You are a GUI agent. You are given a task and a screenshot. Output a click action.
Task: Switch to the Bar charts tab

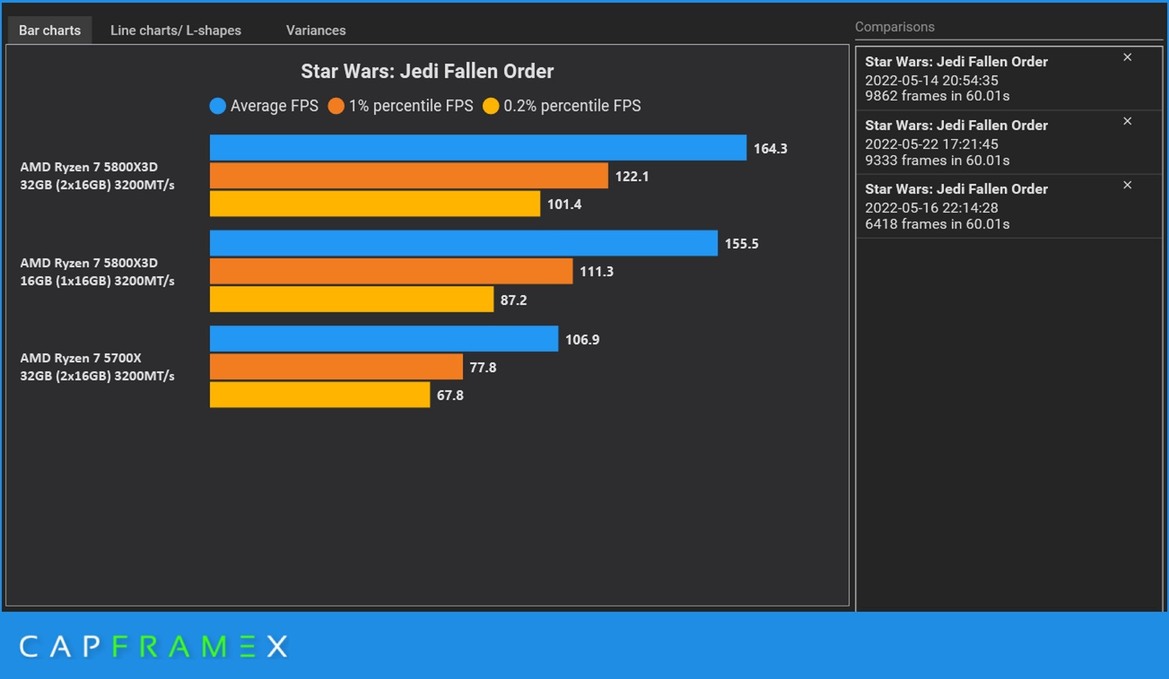point(49,31)
